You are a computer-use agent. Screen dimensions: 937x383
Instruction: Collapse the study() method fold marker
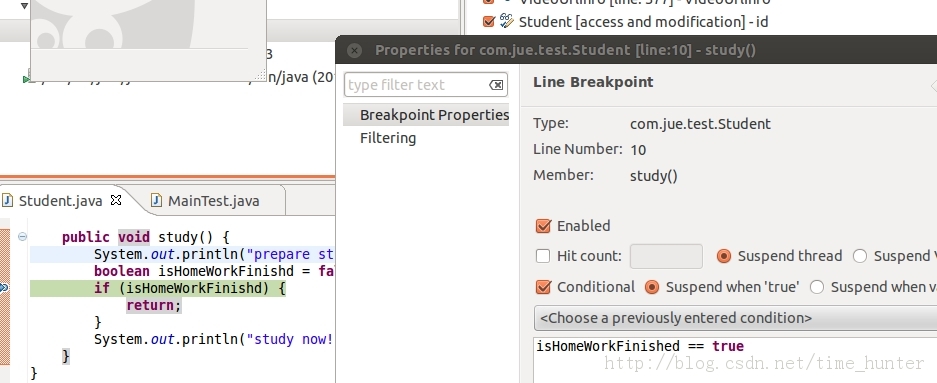point(22,237)
